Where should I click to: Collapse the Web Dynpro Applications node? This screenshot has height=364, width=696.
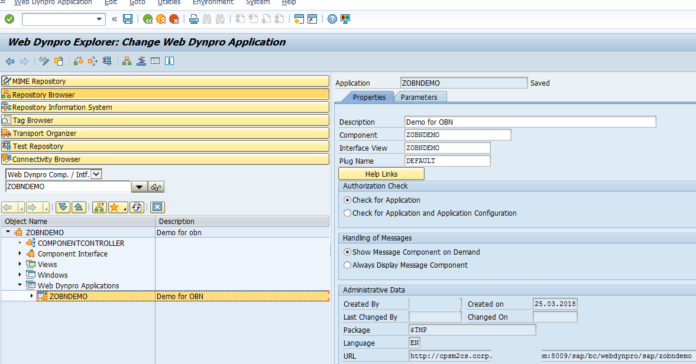point(20,285)
